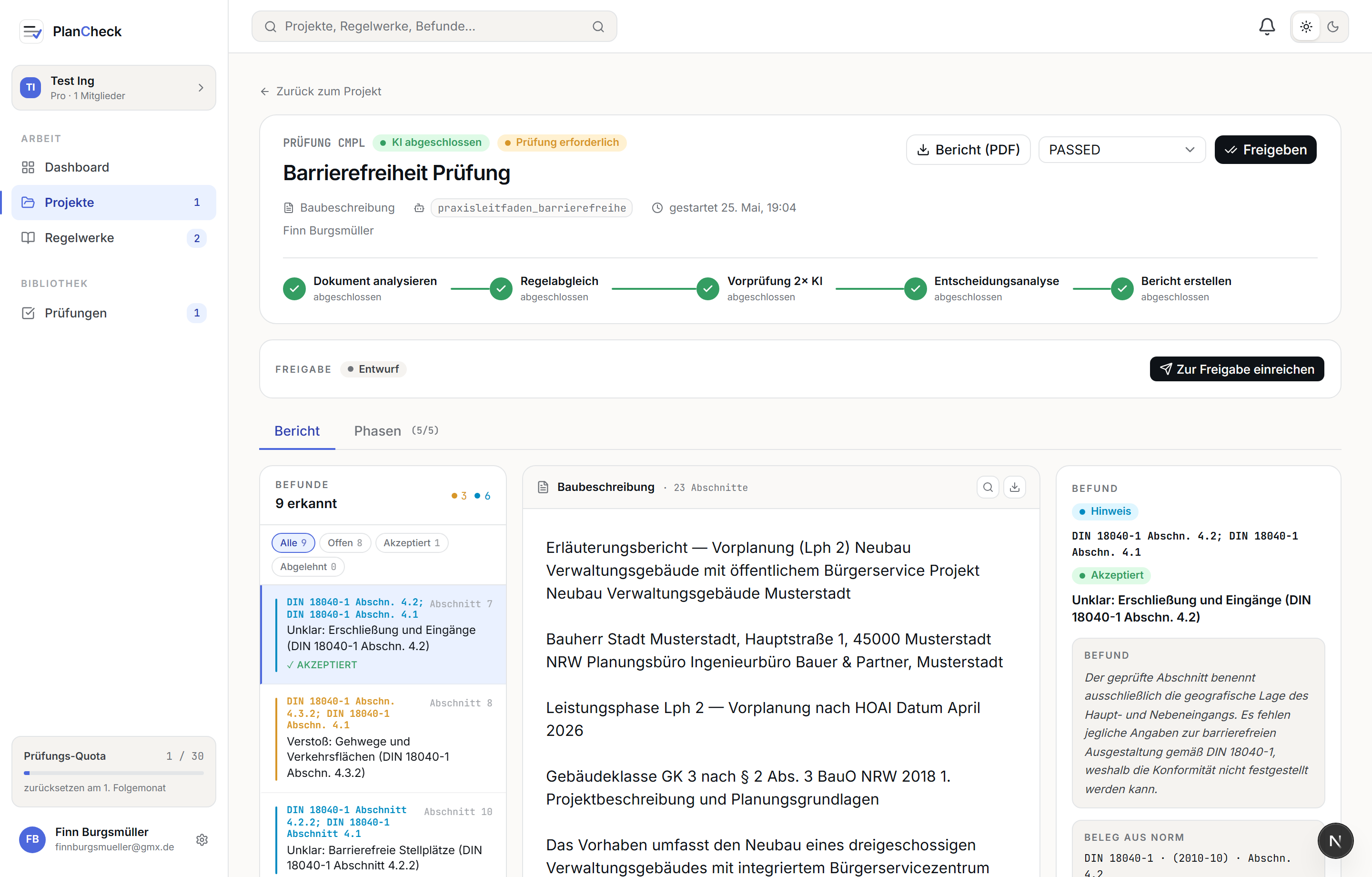
Task: Click the Vorprüfung 2× KI step checkmark
Action: tap(707, 288)
